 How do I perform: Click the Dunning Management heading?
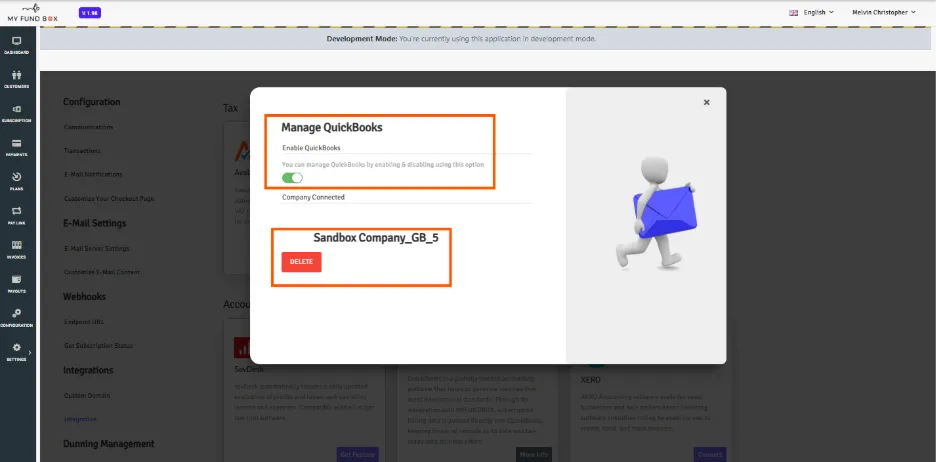pos(109,444)
